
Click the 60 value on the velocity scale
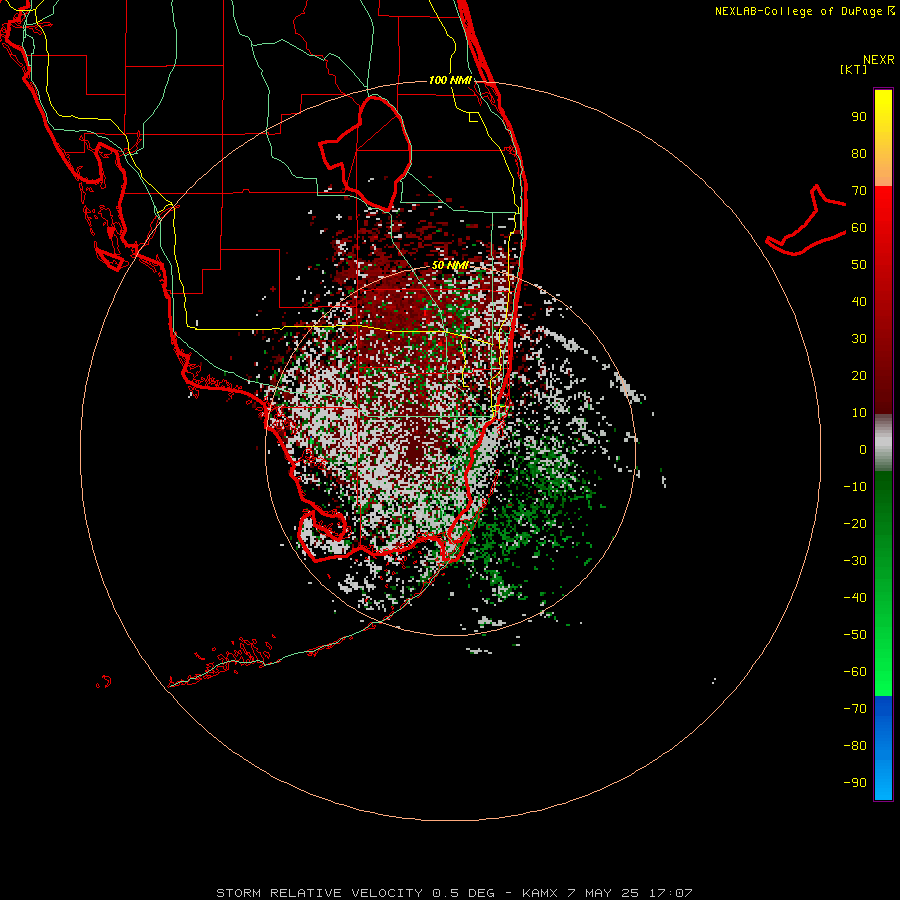(x=859, y=228)
